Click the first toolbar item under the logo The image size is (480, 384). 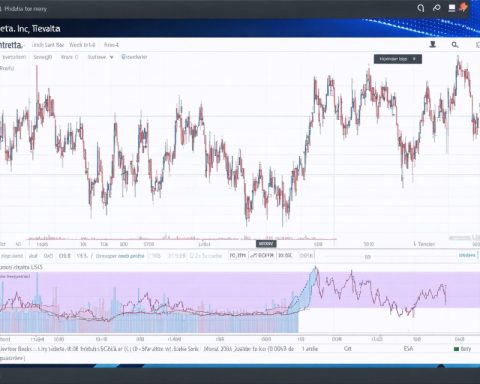tap(13, 57)
